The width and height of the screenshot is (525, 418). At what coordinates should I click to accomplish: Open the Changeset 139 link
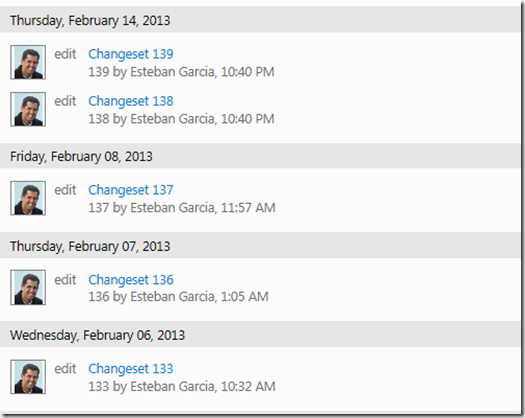pyautogui.click(x=131, y=54)
